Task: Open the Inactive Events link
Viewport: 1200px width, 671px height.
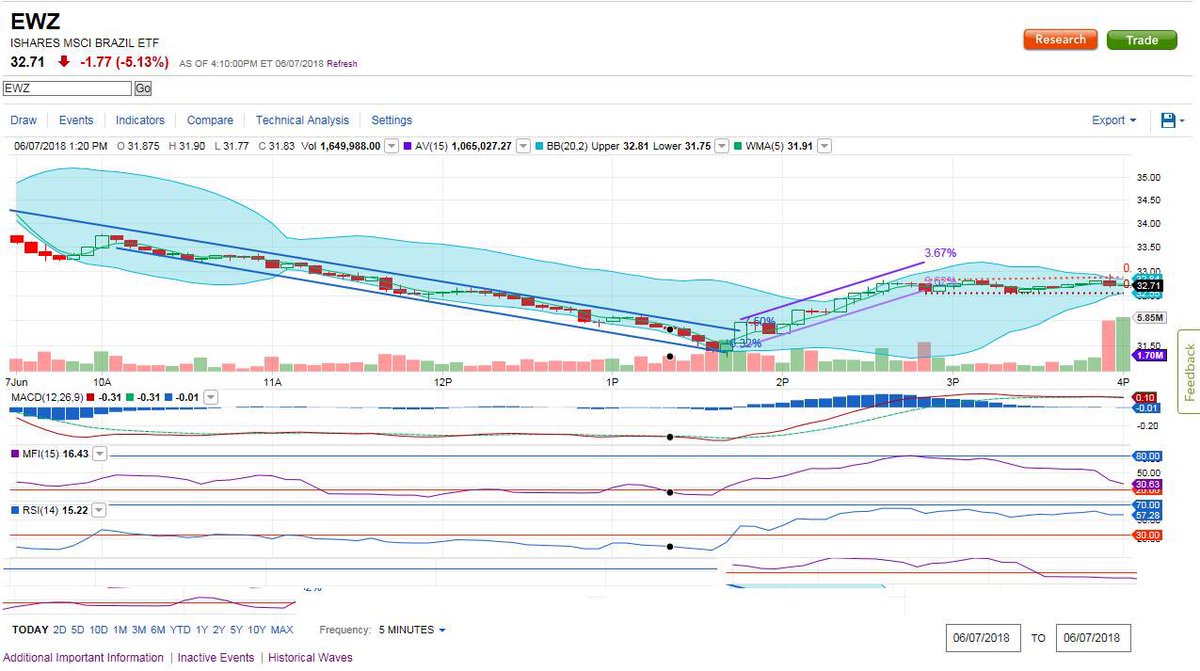Action: point(216,657)
